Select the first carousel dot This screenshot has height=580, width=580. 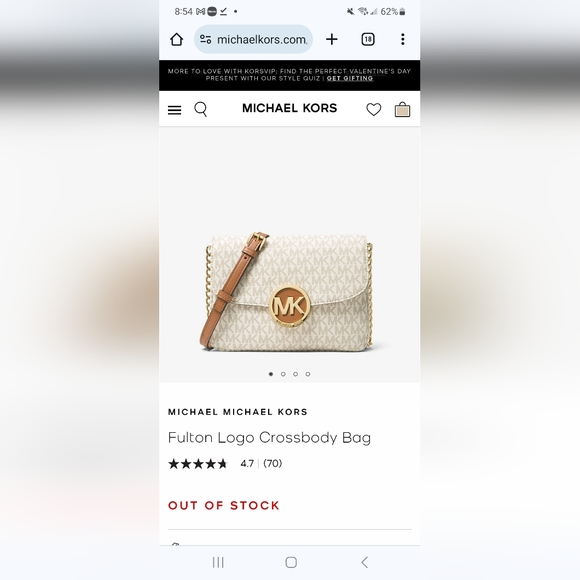click(x=271, y=374)
